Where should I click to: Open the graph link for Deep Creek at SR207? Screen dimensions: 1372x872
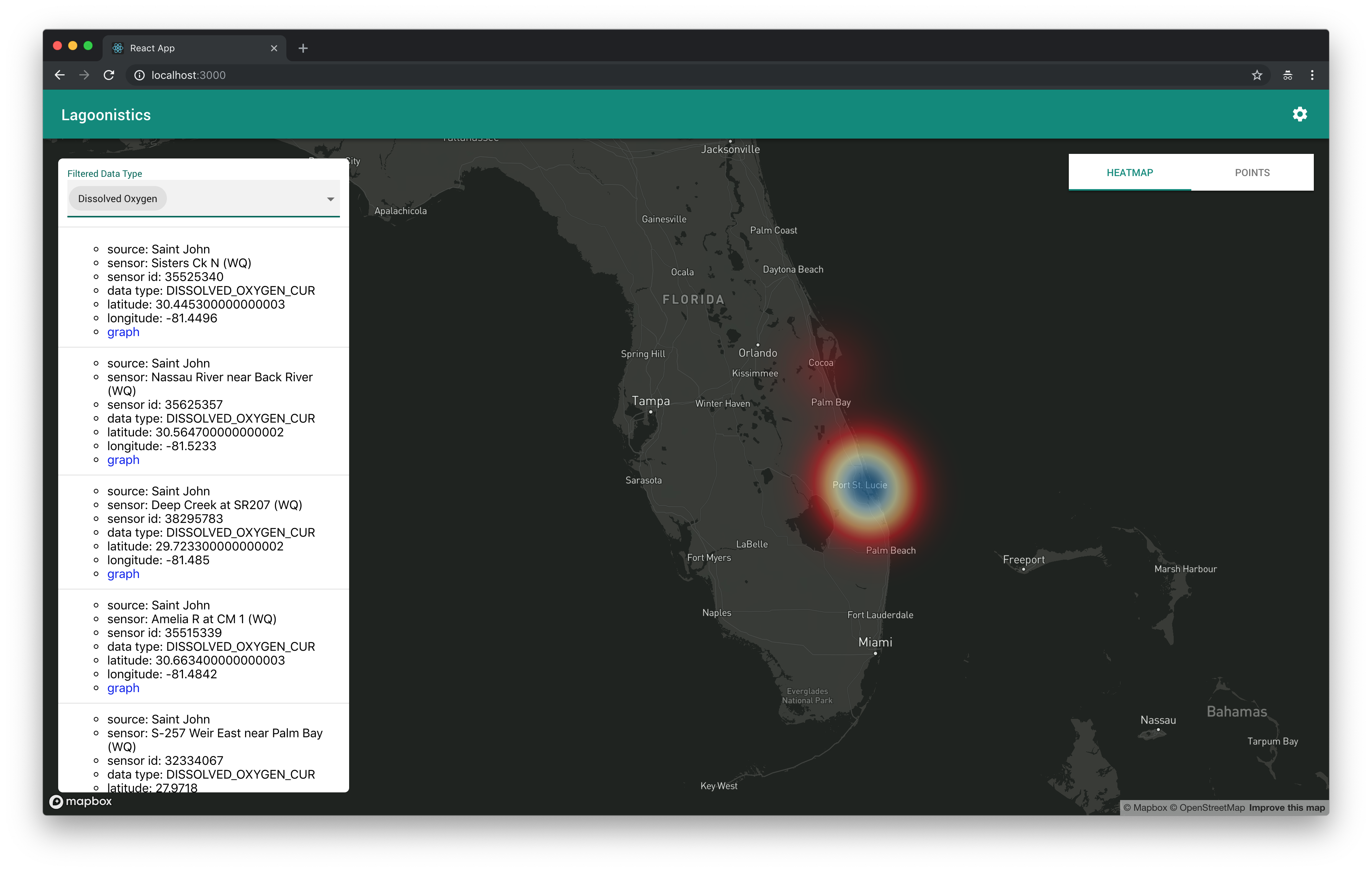[x=123, y=573]
